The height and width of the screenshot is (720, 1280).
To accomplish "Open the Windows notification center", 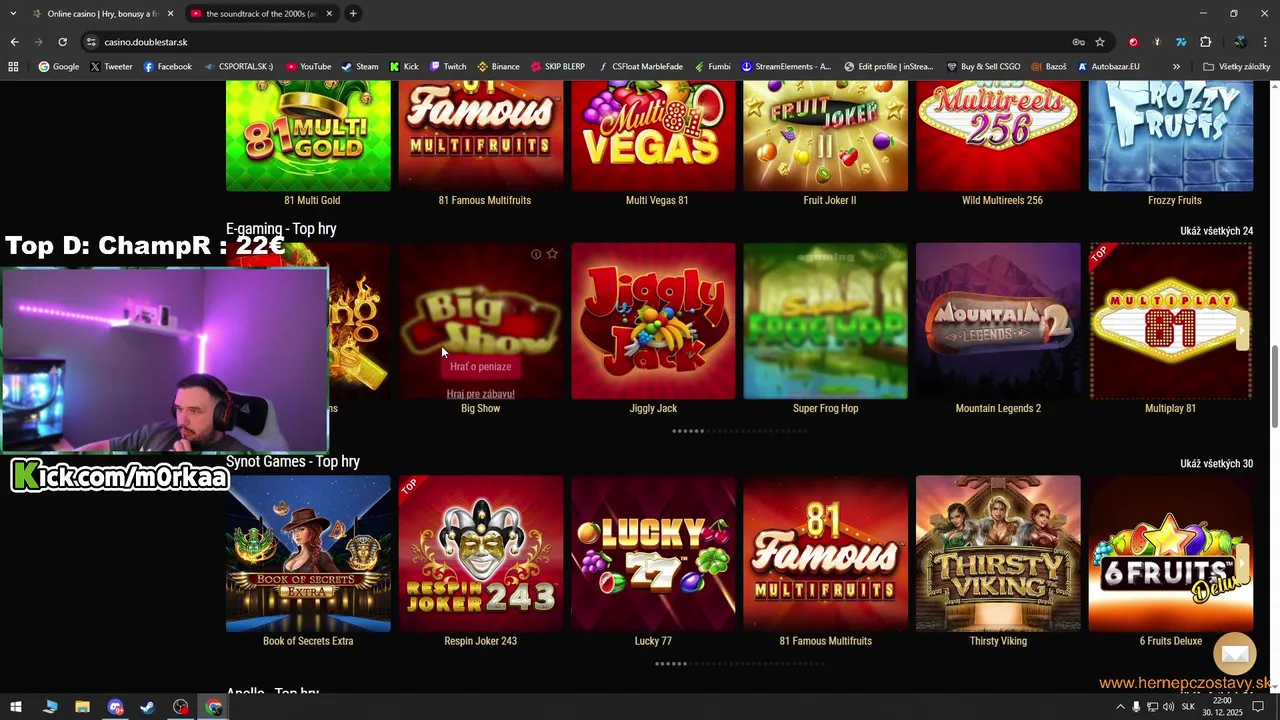I will (x=1258, y=707).
